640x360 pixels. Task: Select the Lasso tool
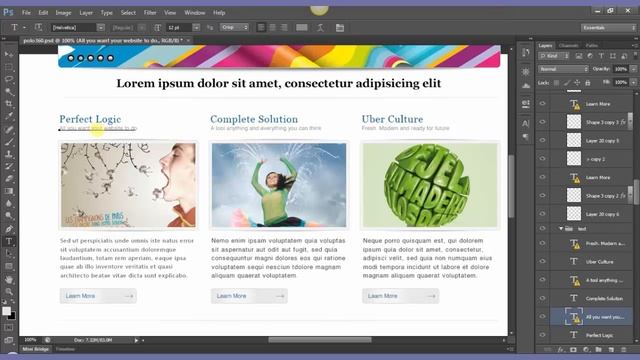pyautogui.click(x=9, y=79)
